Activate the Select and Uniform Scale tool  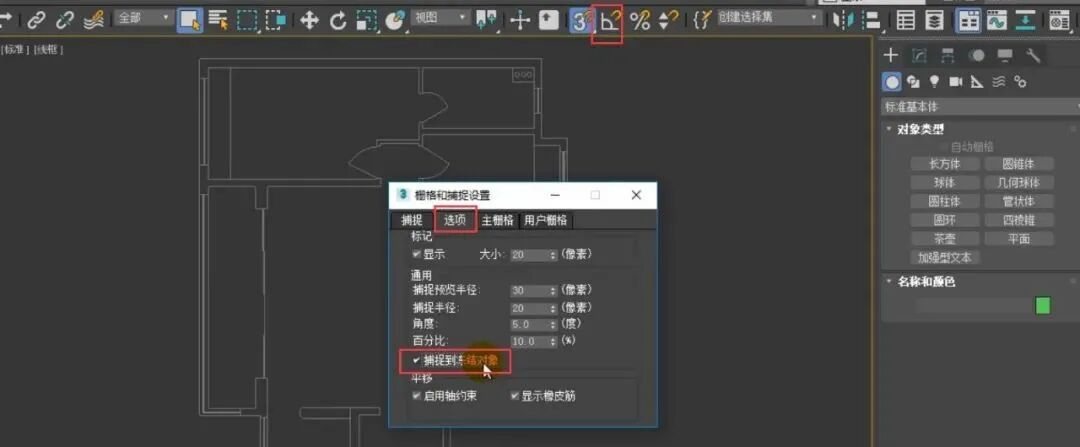(x=366, y=21)
